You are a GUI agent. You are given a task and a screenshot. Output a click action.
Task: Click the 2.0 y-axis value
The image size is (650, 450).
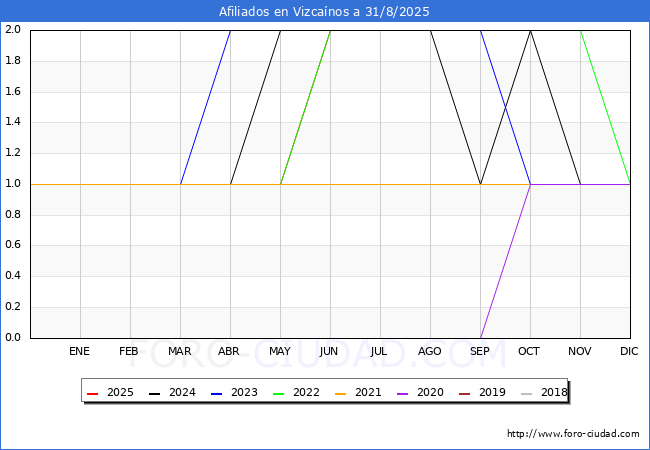13,29
